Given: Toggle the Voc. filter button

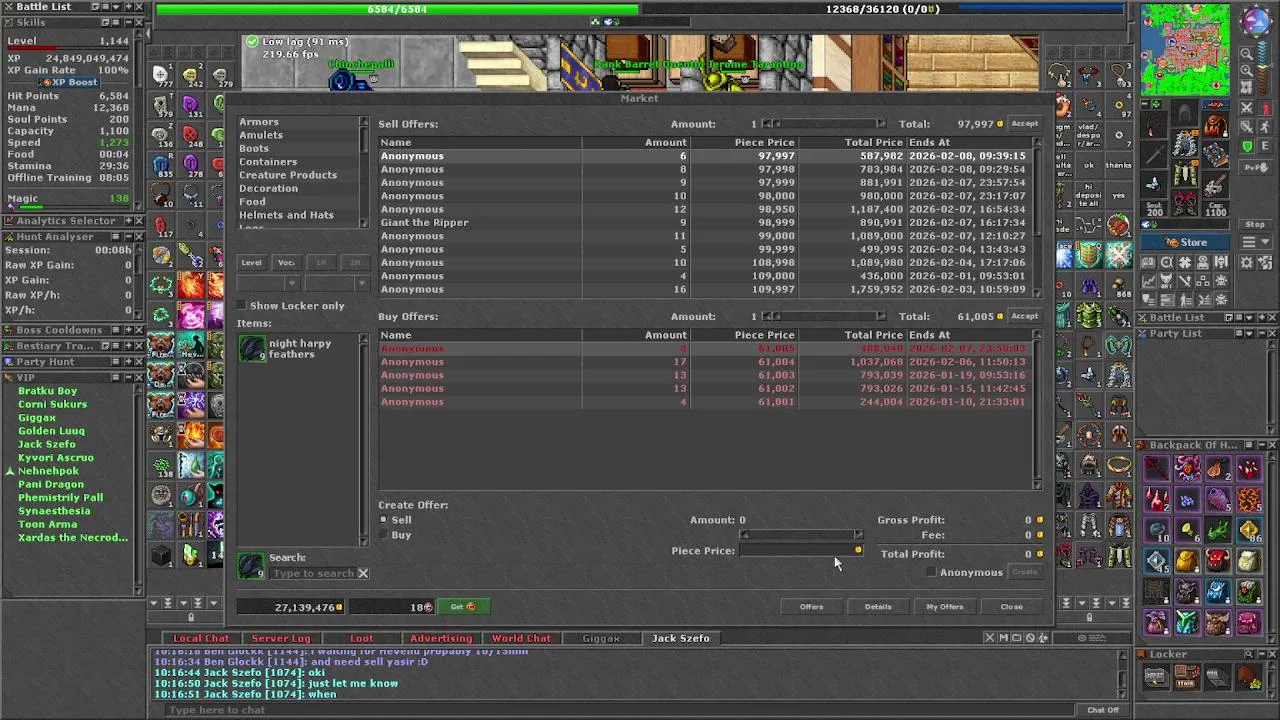Looking at the screenshot, I should [x=286, y=263].
